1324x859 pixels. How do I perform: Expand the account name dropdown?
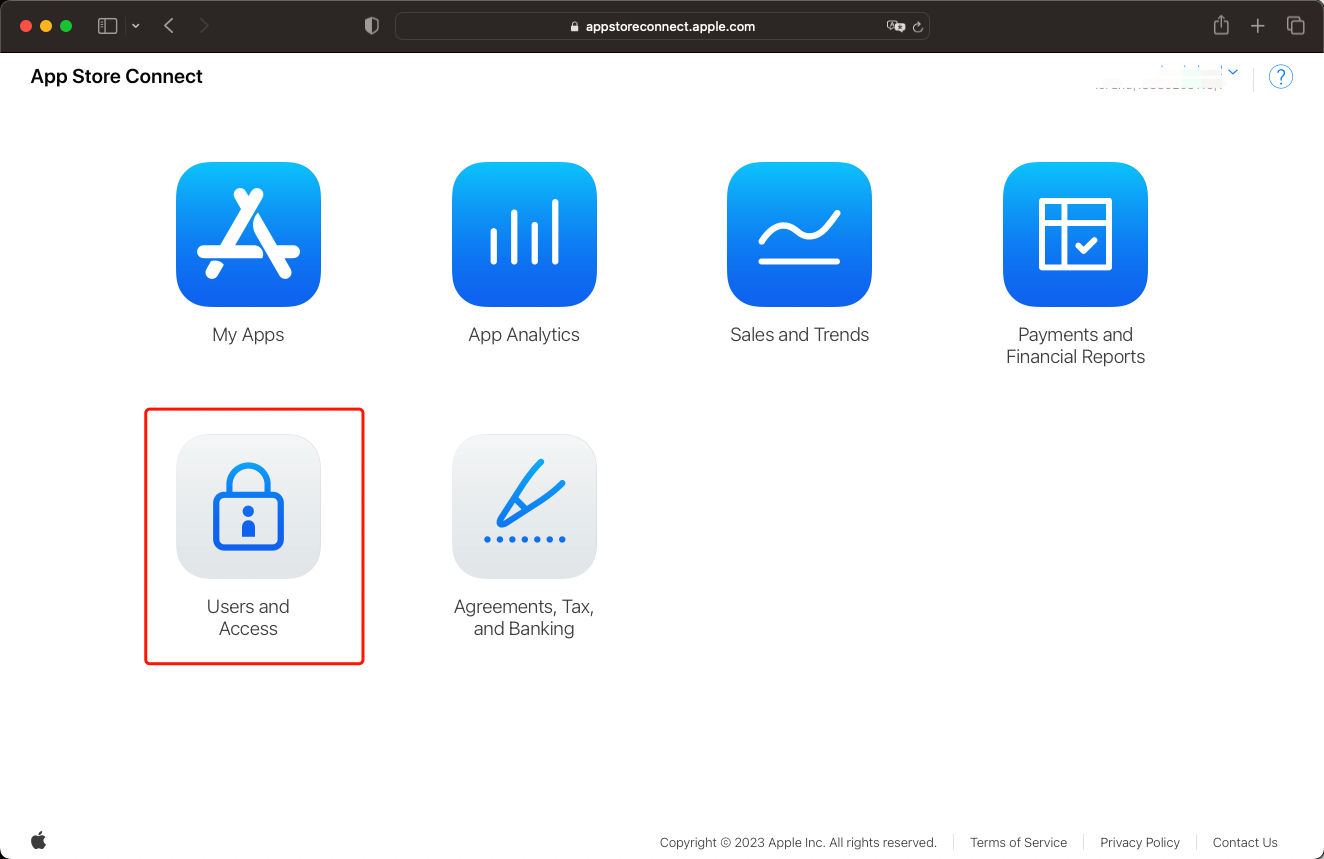(1233, 72)
